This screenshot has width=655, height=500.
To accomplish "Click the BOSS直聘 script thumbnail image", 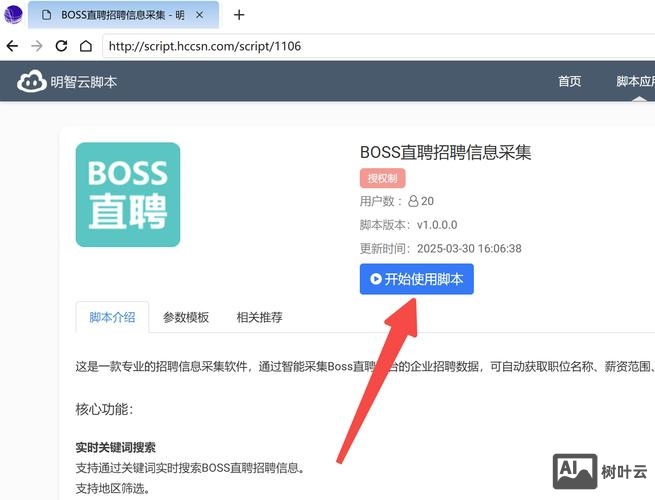I will (x=128, y=195).
